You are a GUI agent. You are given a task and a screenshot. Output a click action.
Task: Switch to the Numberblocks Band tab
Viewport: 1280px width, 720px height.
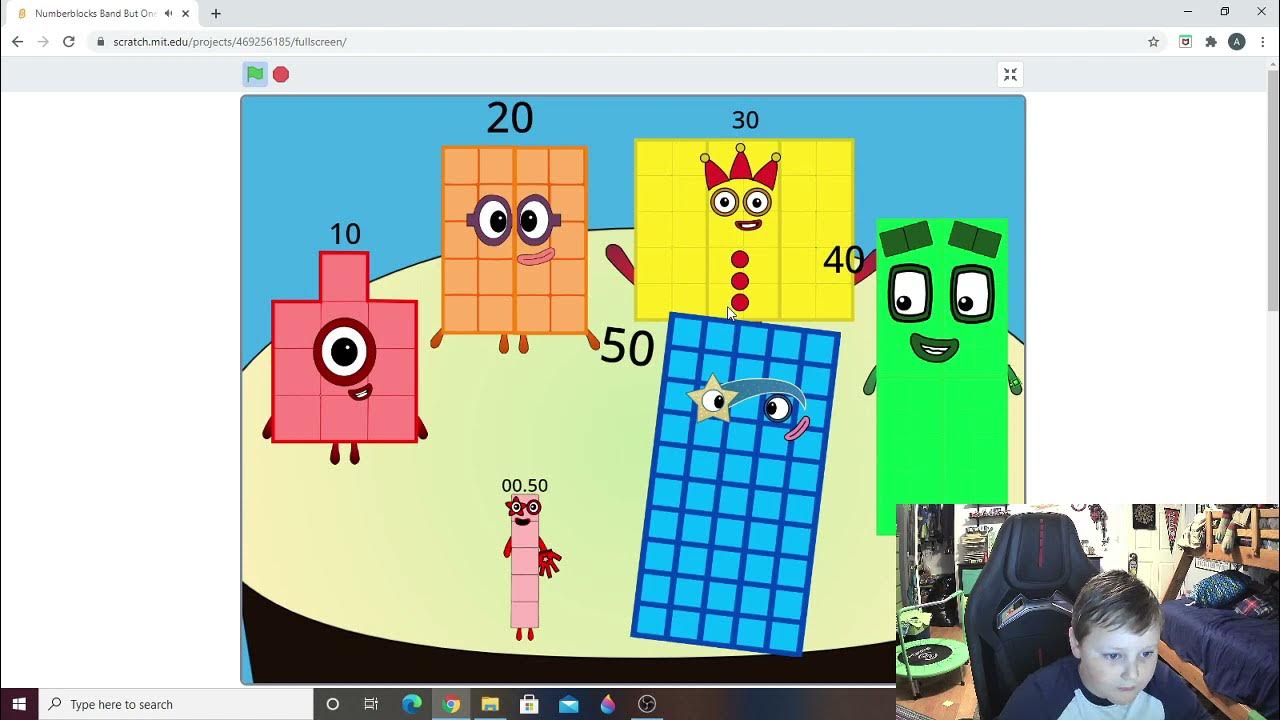pyautogui.click(x=96, y=13)
